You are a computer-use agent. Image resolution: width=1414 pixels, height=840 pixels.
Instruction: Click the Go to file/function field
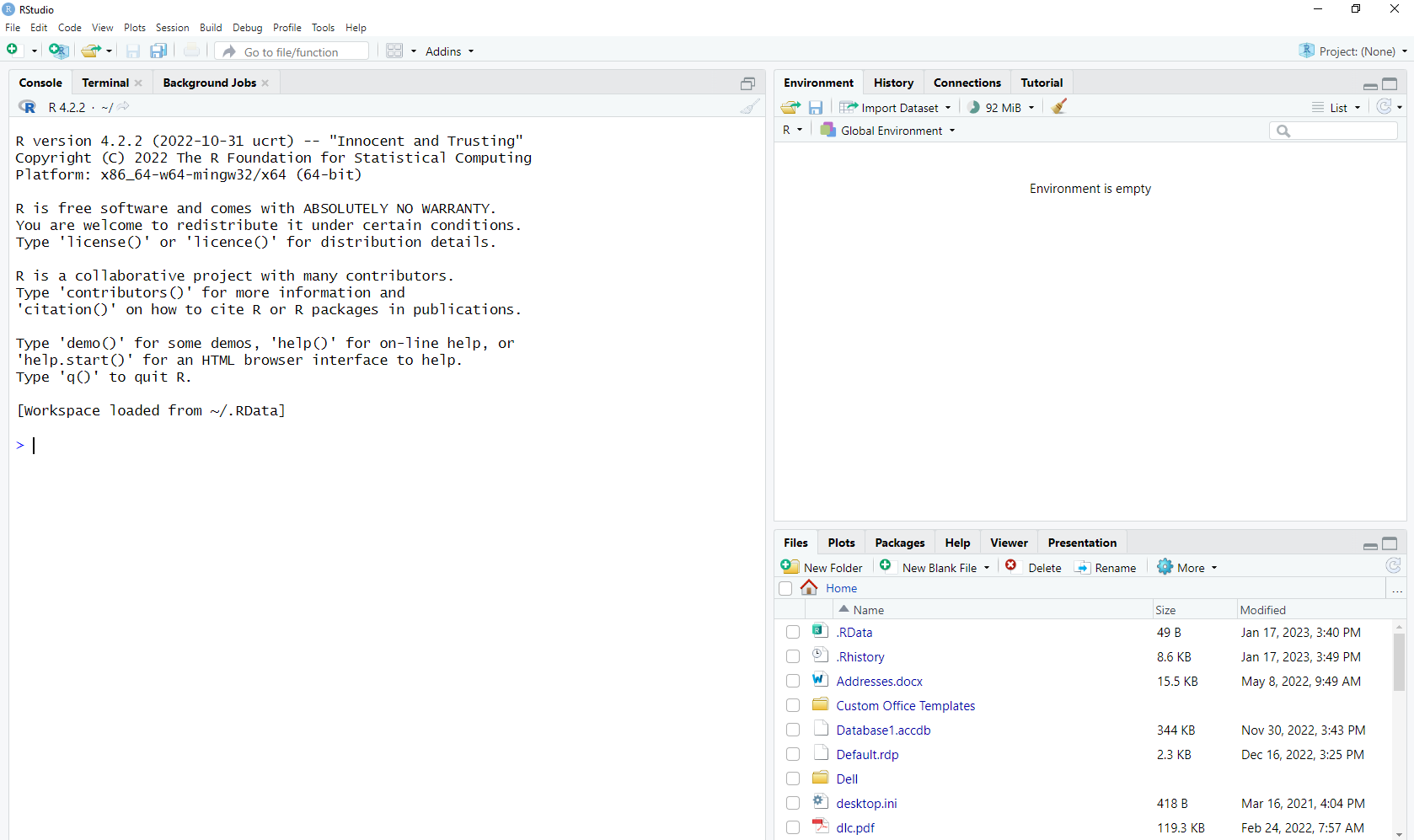coord(292,51)
